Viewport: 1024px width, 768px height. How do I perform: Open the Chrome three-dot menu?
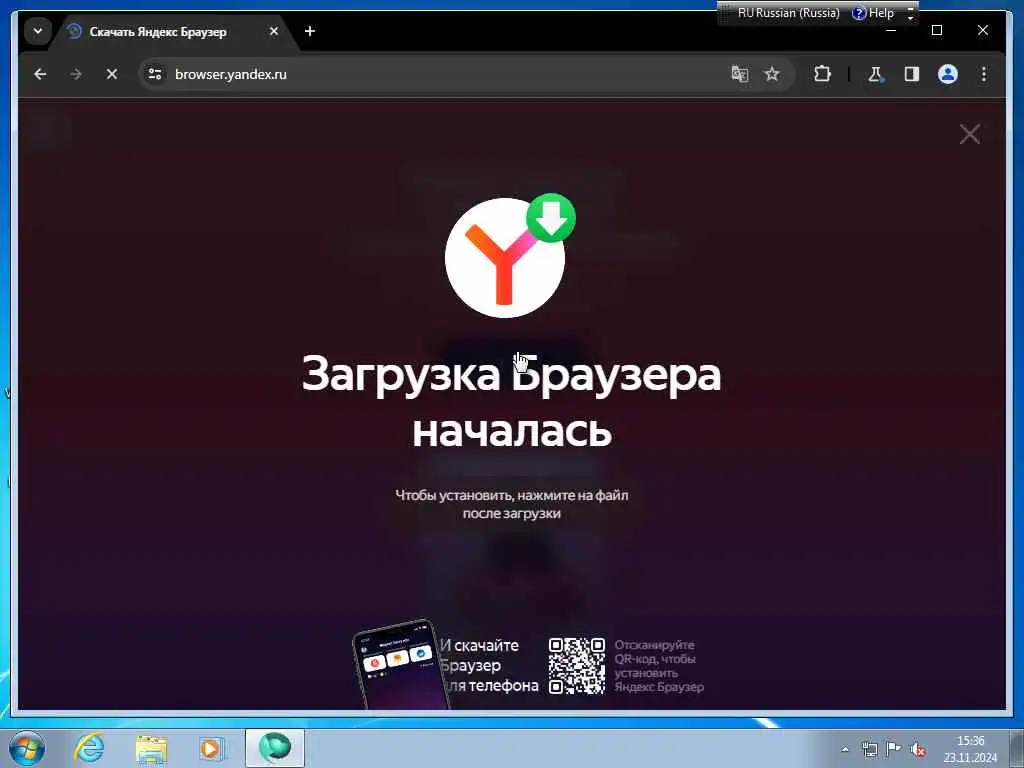(984, 74)
